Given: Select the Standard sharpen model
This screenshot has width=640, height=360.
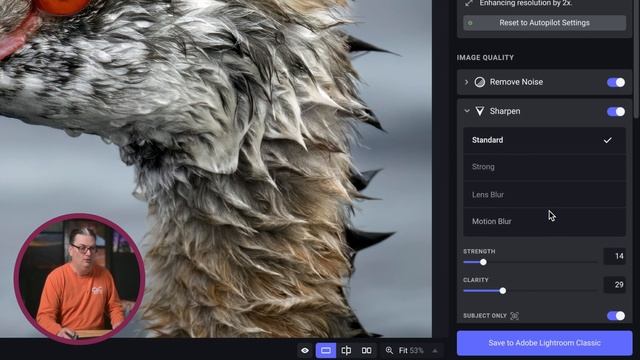Looking at the screenshot, I should tap(544, 140).
